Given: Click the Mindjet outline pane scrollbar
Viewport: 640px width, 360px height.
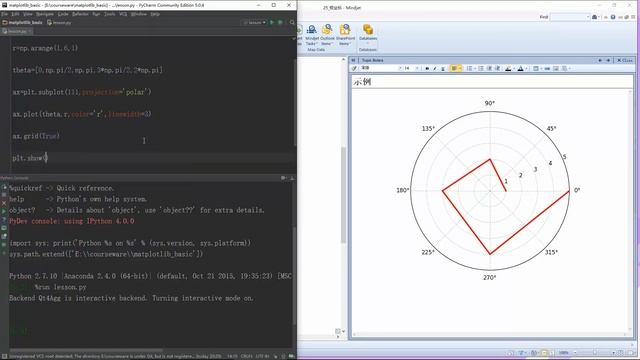Looking at the screenshot, I should [343, 196].
